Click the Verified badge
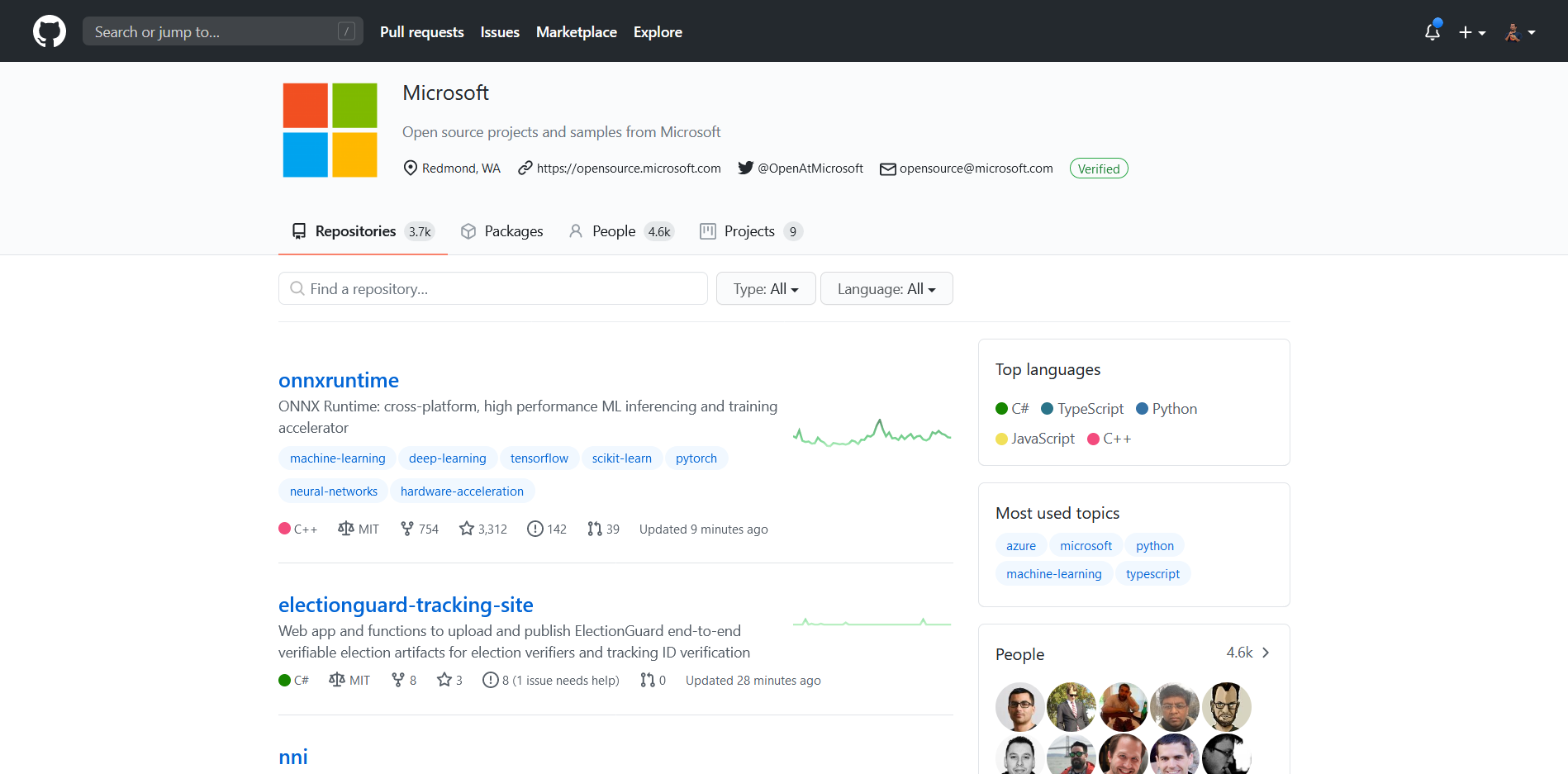 tap(1099, 169)
